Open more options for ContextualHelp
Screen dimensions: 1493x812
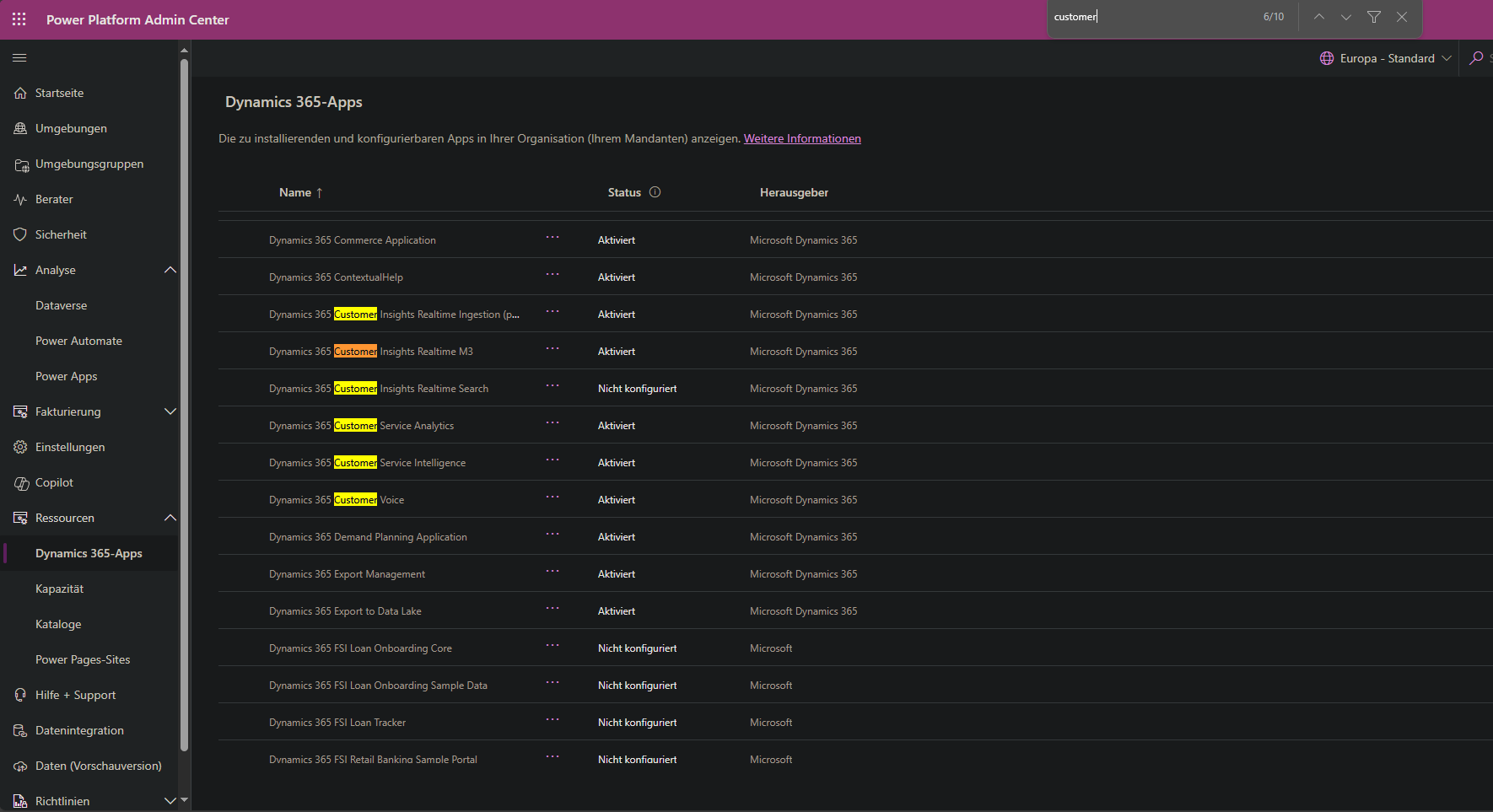pos(552,274)
